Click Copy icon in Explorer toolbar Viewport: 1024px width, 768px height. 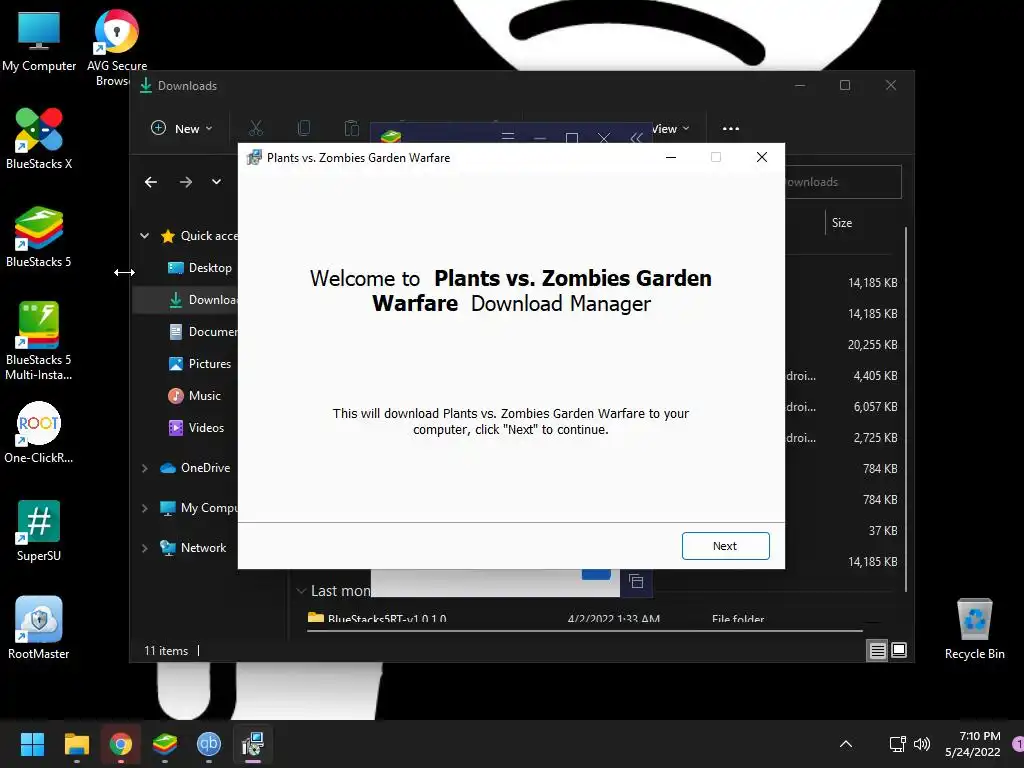[x=304, y=129]
